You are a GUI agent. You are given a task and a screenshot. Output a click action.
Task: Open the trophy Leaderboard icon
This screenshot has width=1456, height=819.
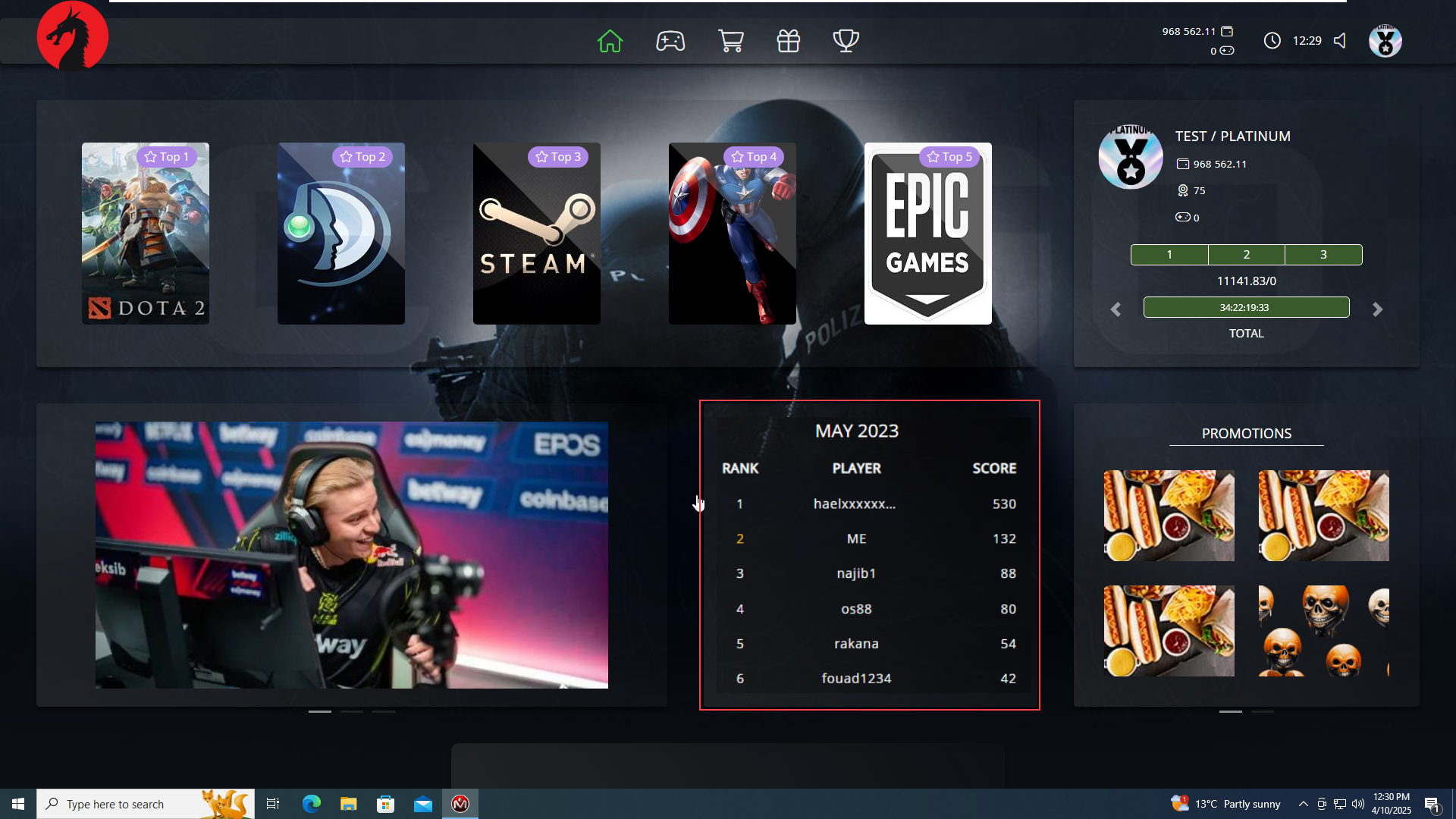(846, 41)
